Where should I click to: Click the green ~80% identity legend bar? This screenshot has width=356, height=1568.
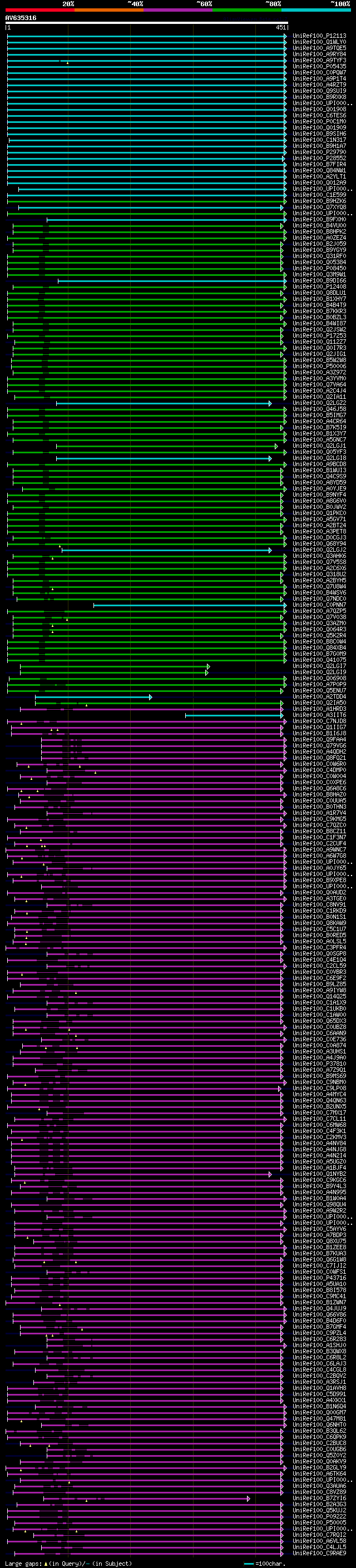pos(247,10)
